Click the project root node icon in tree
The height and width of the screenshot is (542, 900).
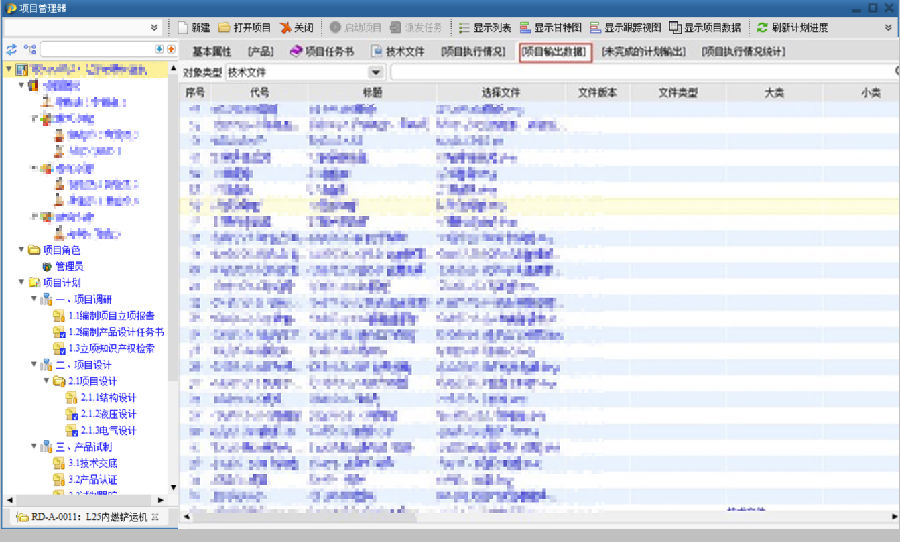pos(22,69)
